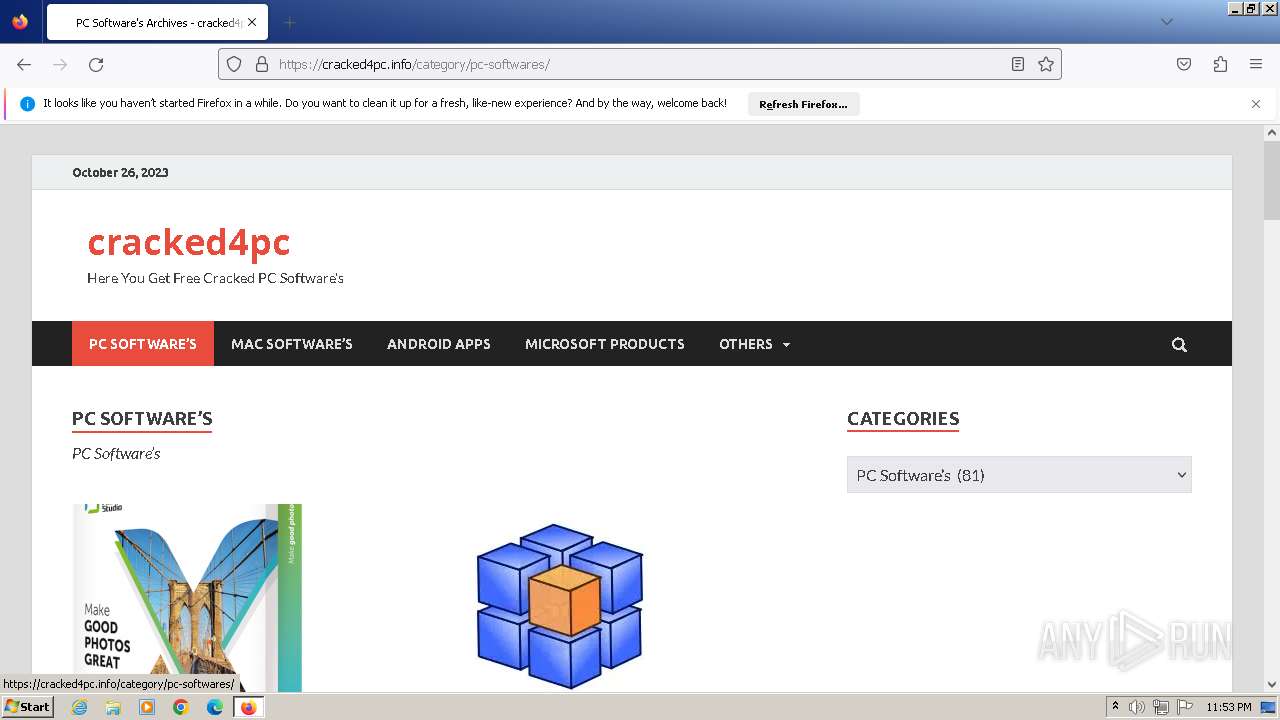The width and height of the screenshot is (1280, 720).
Task: Launch Edge from the taskbar
Action: pyautogui.click(x=215, y=707)
